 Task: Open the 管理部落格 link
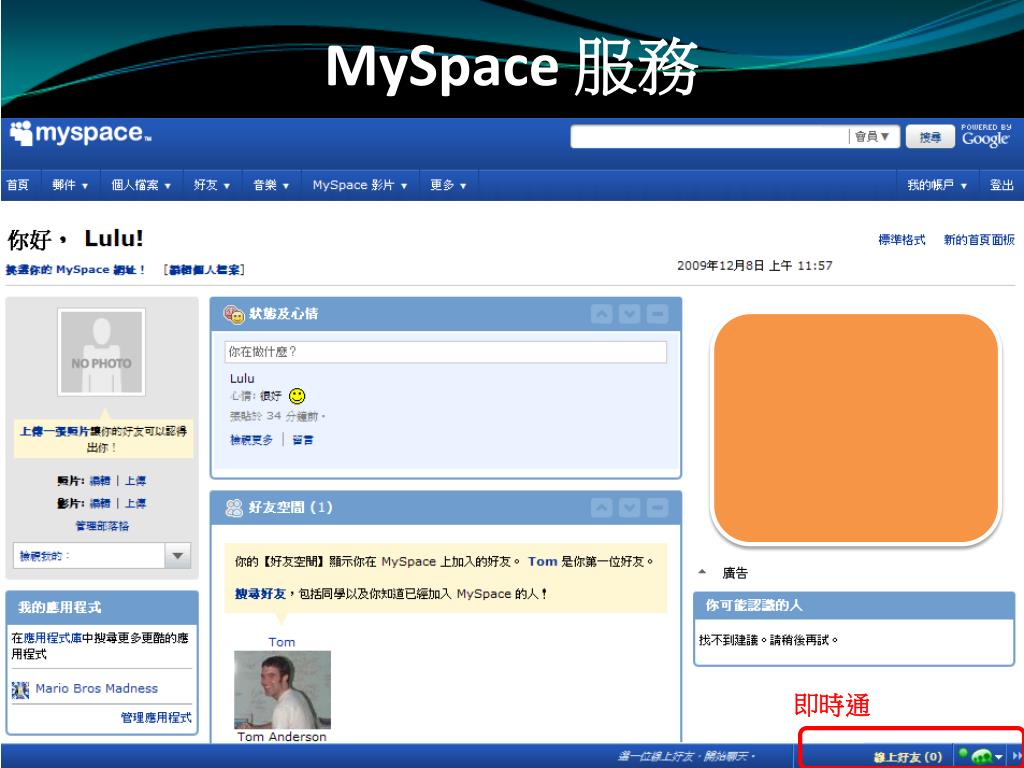103,526
